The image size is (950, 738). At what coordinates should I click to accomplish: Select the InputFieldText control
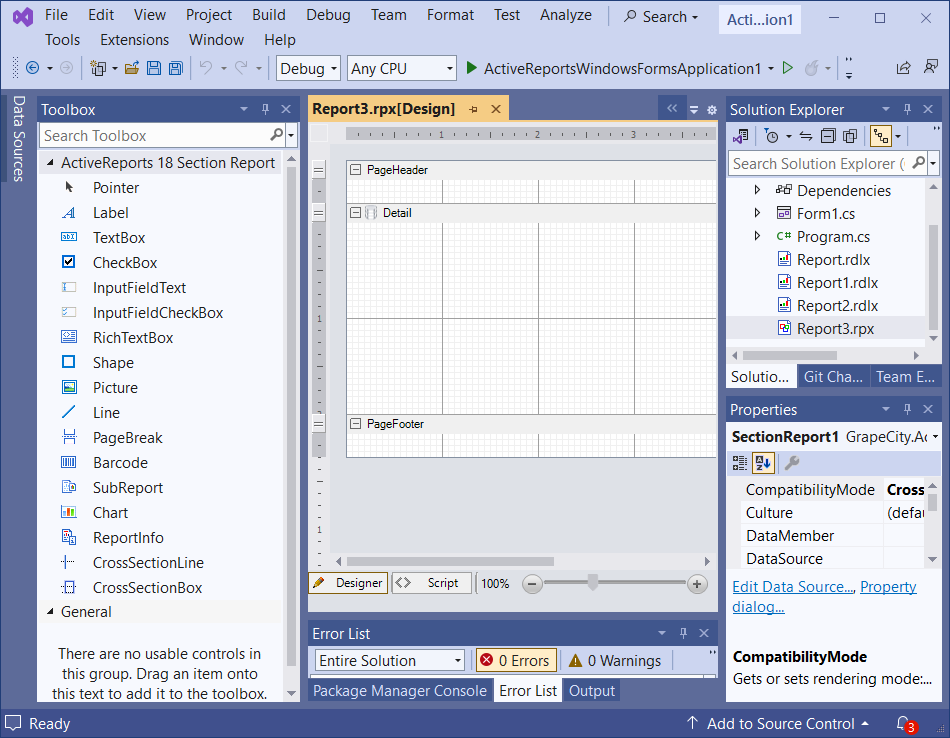[x=139, y=288]
